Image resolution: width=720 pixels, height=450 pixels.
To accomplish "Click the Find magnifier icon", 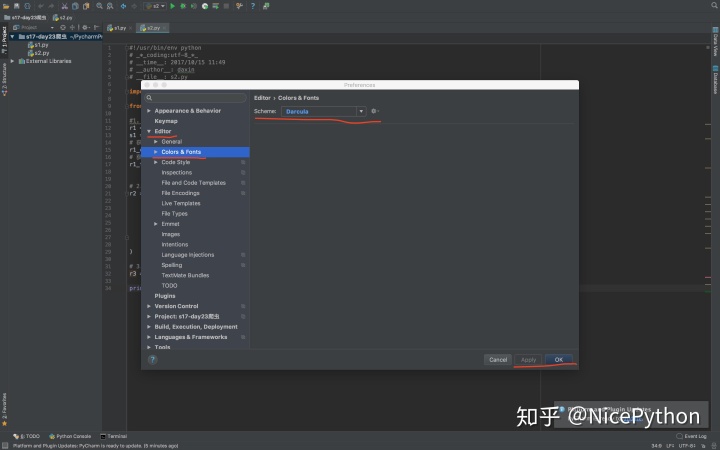I will 99,6.
